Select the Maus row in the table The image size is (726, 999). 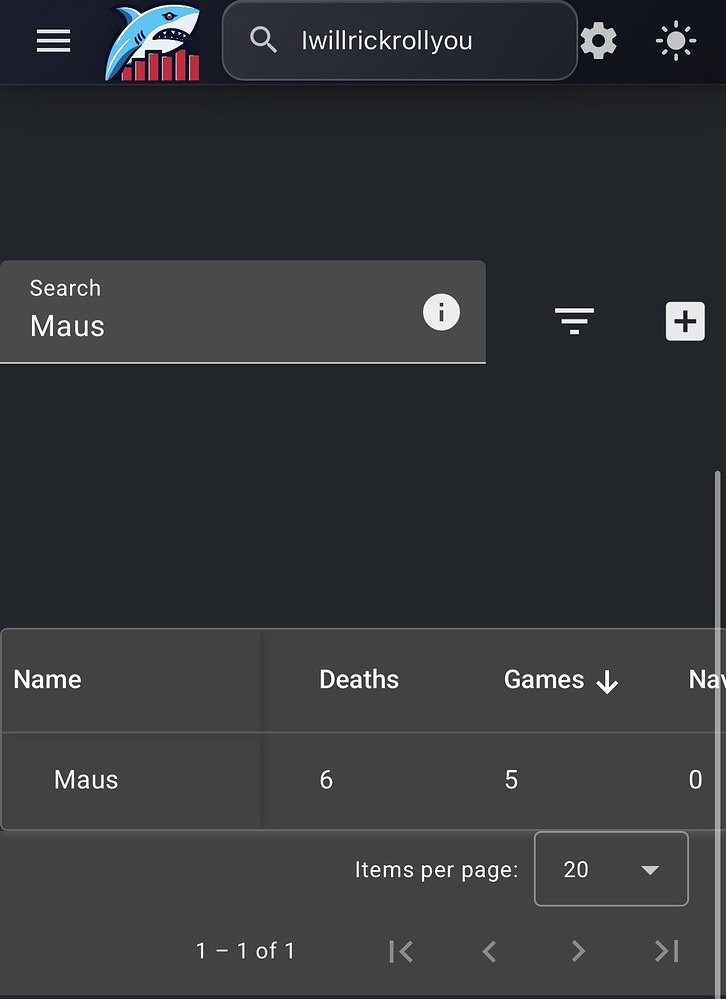[x=363, y=780]
